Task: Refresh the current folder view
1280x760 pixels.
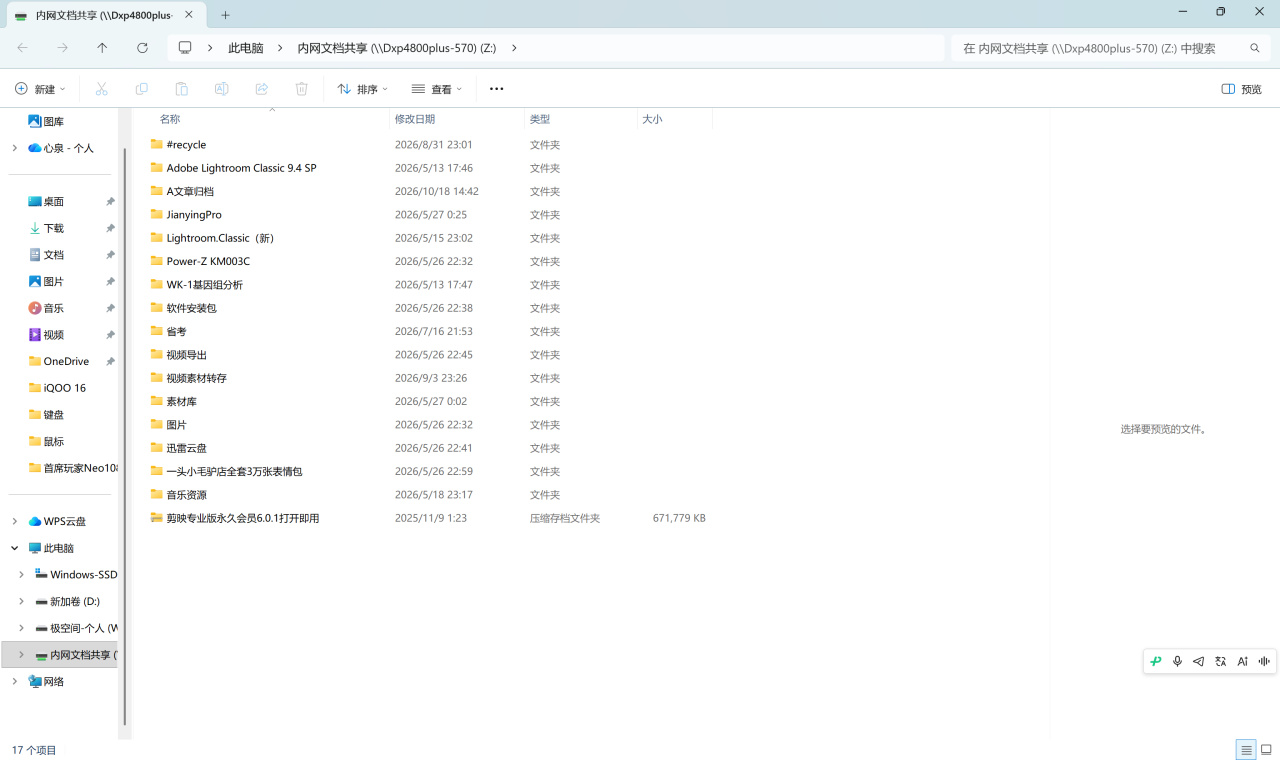Action: point(142,48)
